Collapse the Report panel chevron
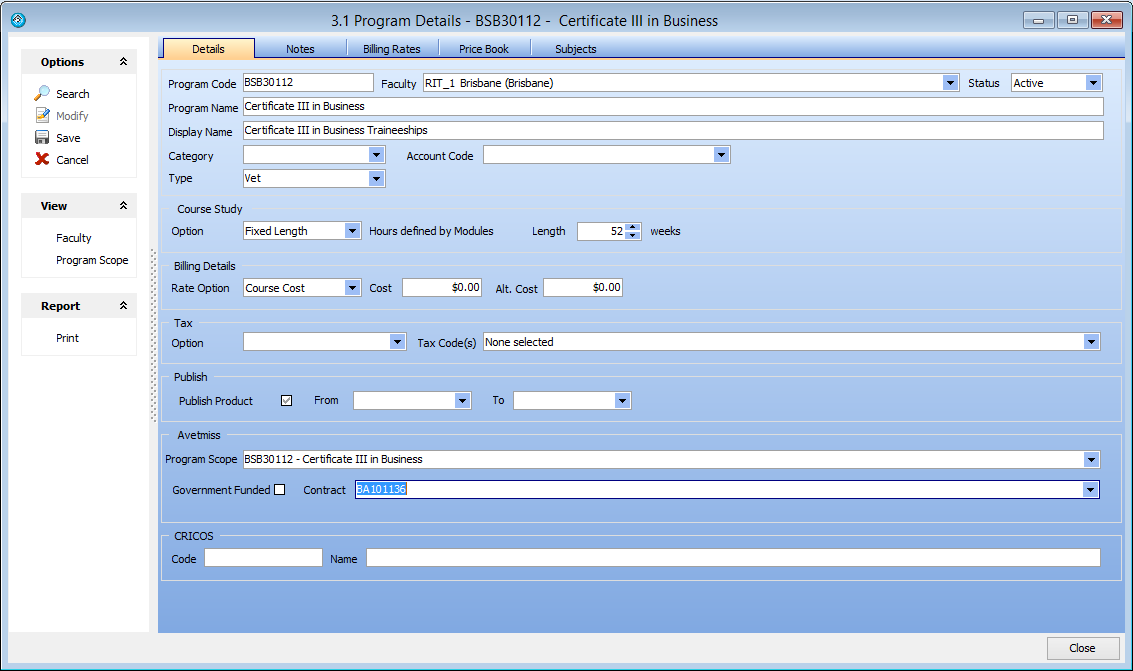Viewport: 1133px width, 671px height. (123, 306)
